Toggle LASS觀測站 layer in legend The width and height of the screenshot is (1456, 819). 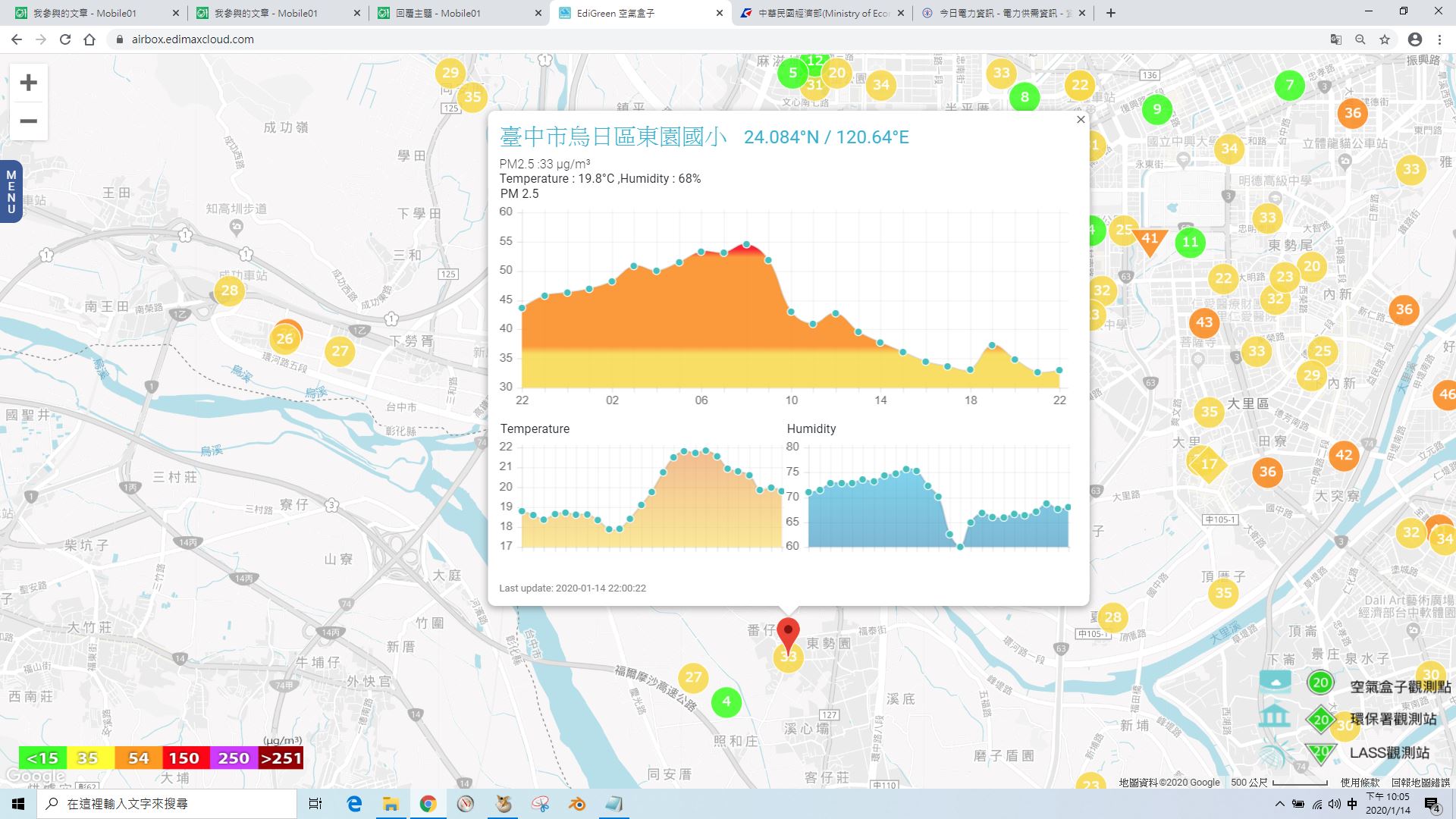pos(1321,753)
